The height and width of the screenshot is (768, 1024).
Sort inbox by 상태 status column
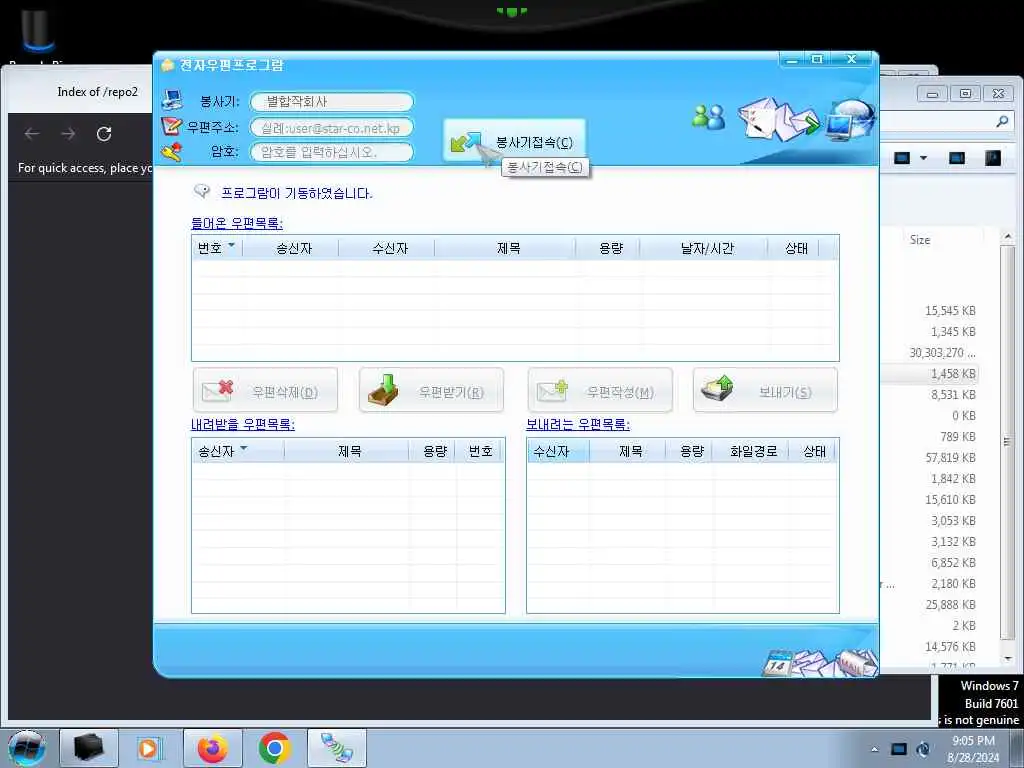[793, 248]
